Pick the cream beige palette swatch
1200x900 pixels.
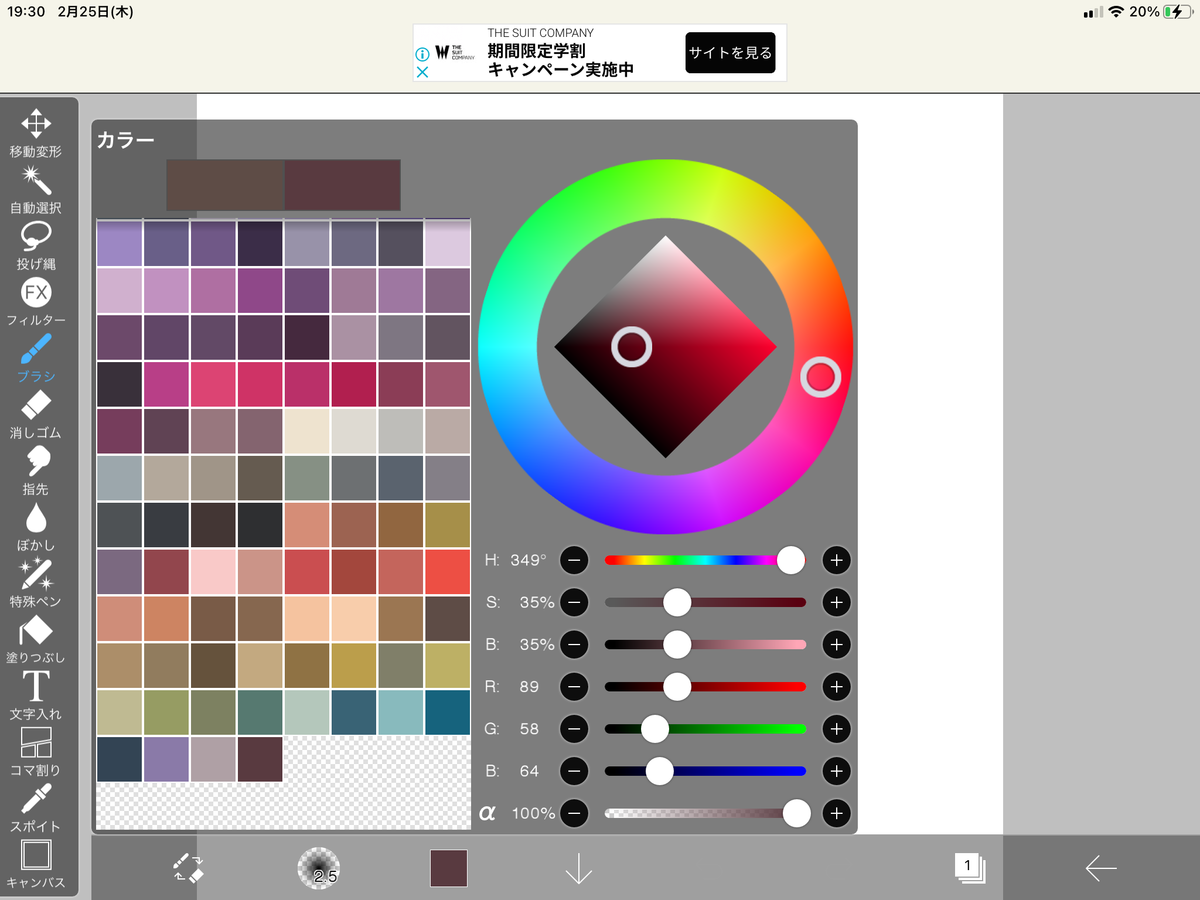click(x=307, y=431)
